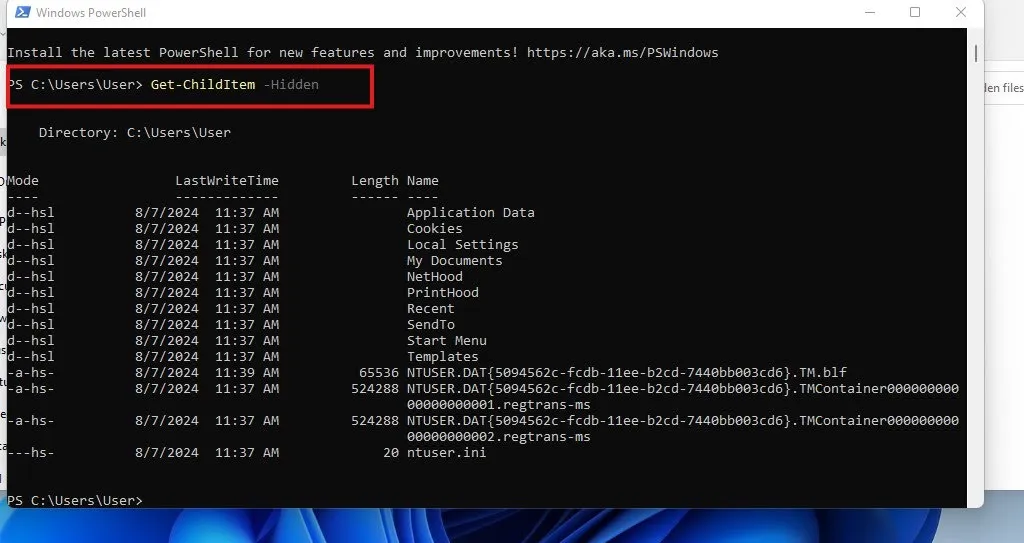Screen dimensions: 1024x543
Task: Select the NetHood directory entry
Action: coord(434,277)
